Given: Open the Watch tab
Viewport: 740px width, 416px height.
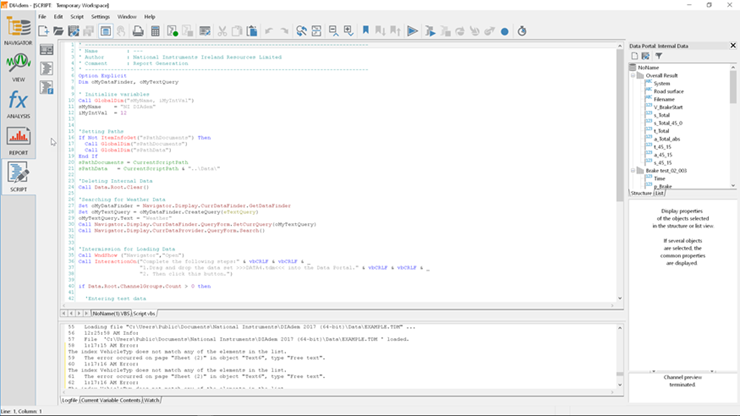Looking at the screenshot, I should 152,400.
